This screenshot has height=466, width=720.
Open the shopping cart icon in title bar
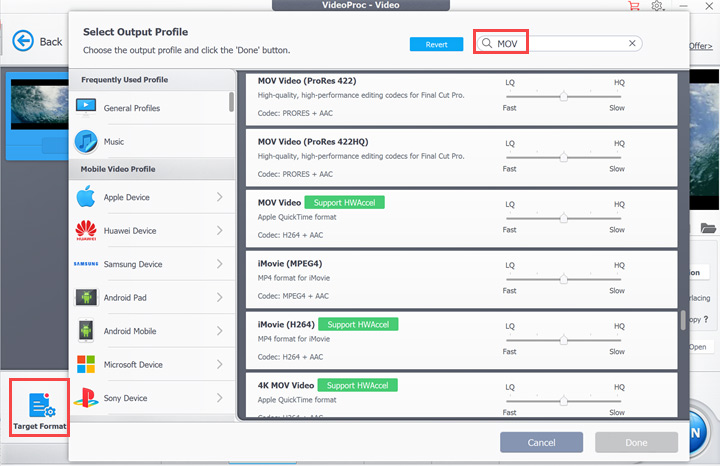pos(633,6)
